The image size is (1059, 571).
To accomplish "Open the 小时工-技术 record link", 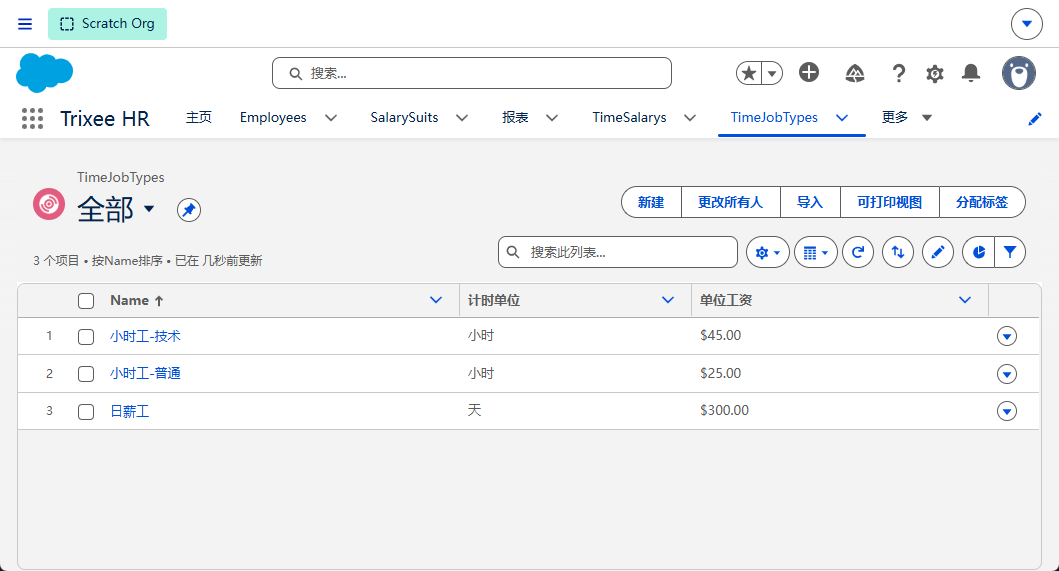I will 145,336.
